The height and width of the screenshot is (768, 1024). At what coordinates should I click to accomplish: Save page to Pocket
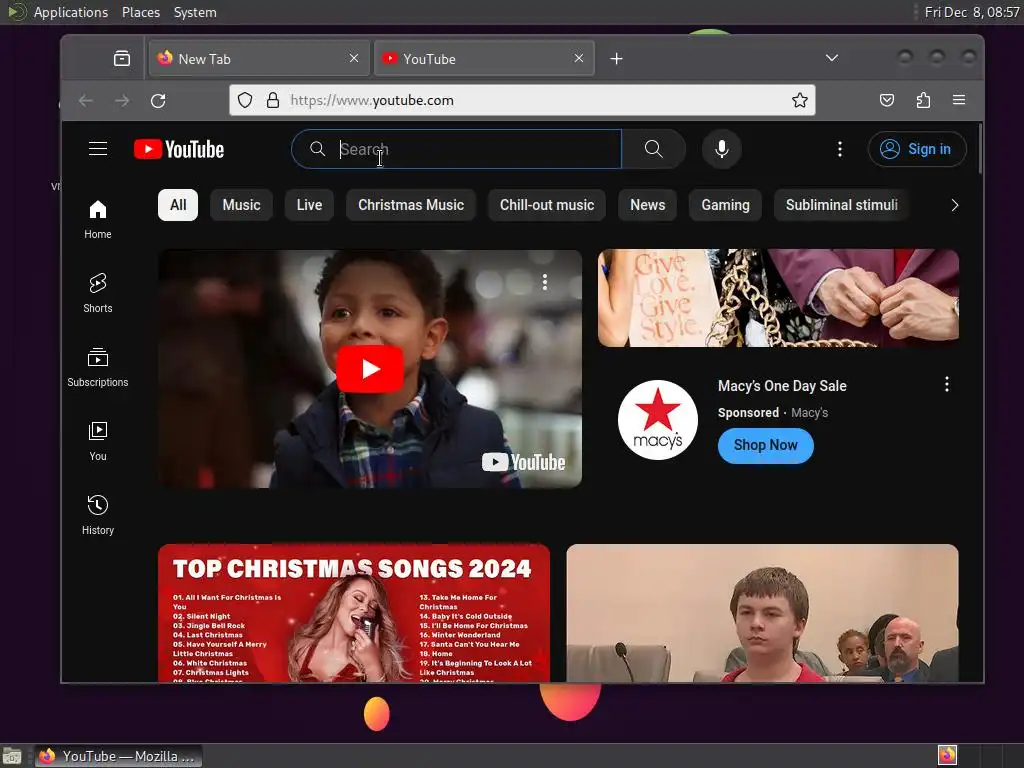(887, 100)
